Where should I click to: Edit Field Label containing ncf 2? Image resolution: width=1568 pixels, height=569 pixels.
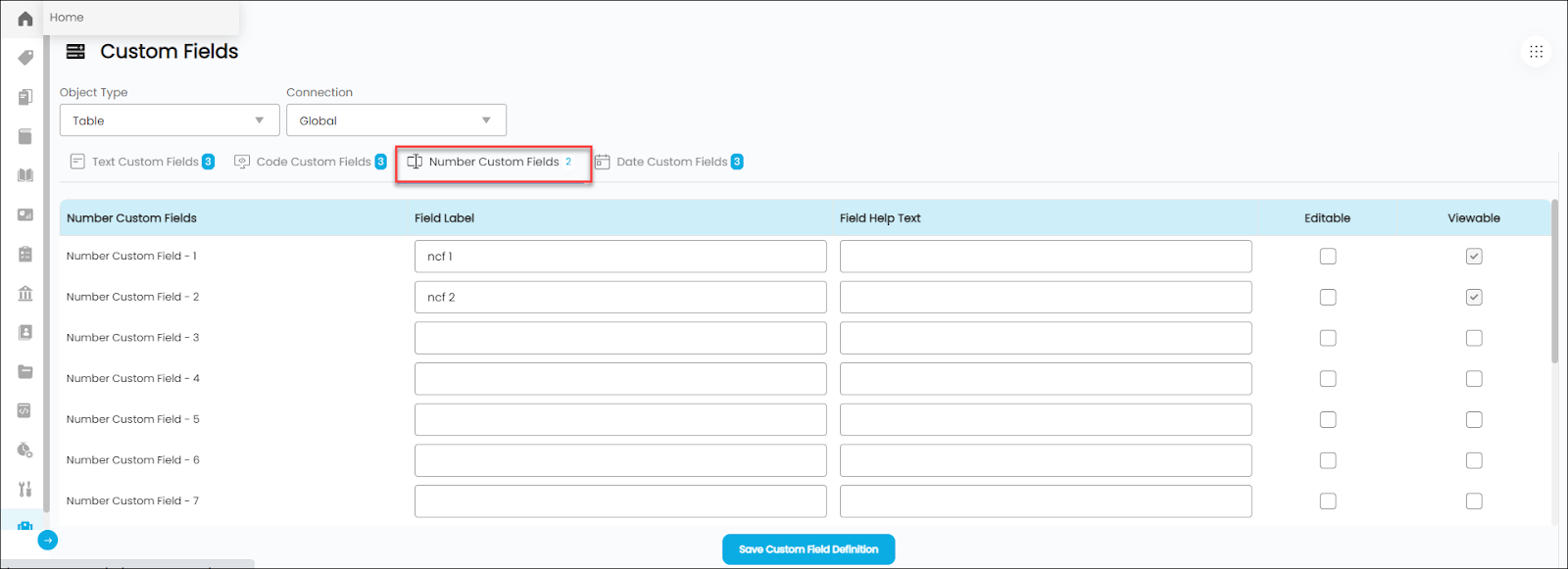click(x=620, y=297)
